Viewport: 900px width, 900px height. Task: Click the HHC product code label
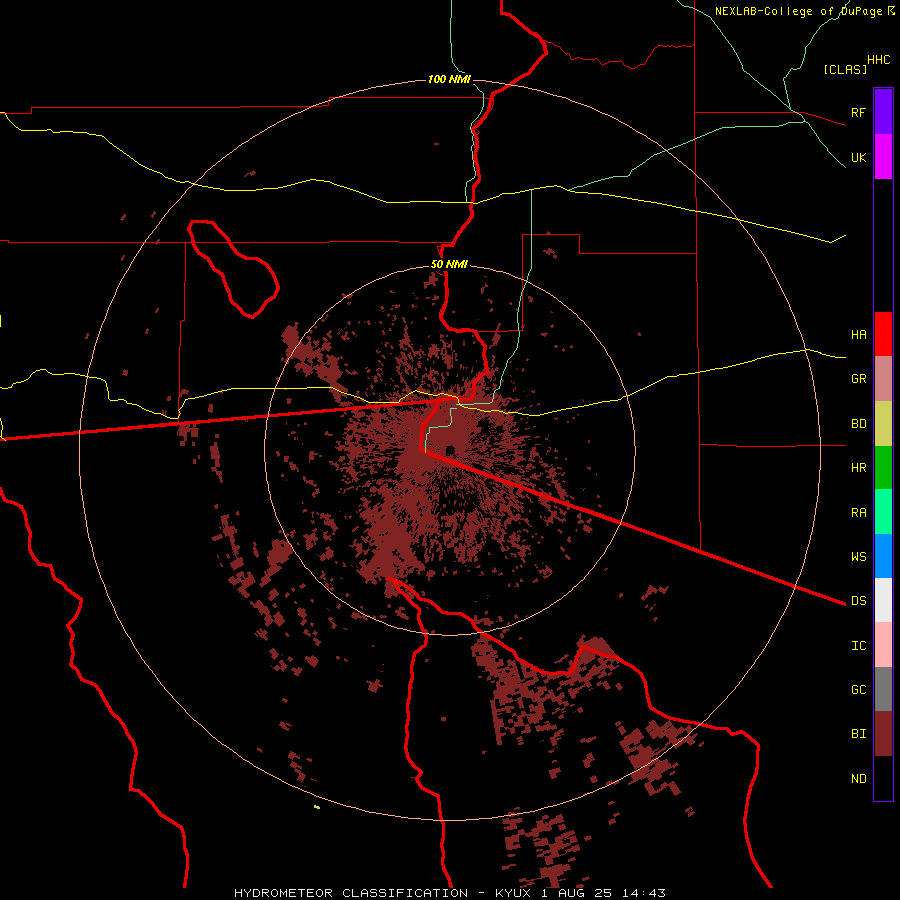[x=878, y=60]
